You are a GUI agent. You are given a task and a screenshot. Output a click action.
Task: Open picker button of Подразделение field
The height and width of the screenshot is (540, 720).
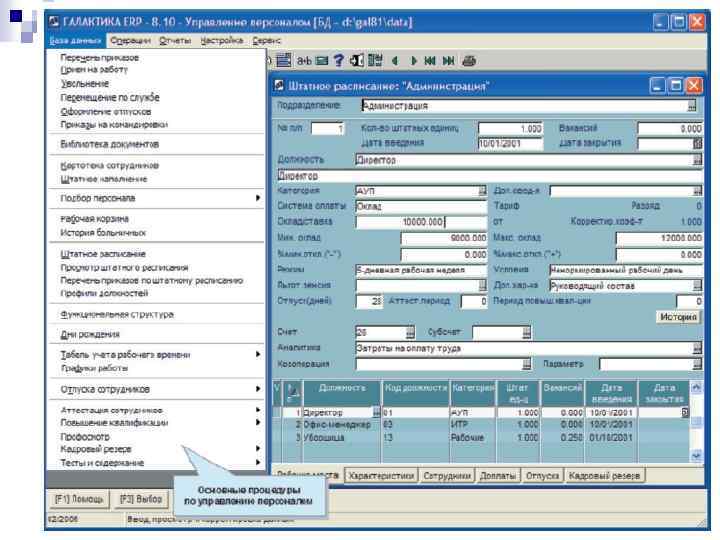point(692,106)
